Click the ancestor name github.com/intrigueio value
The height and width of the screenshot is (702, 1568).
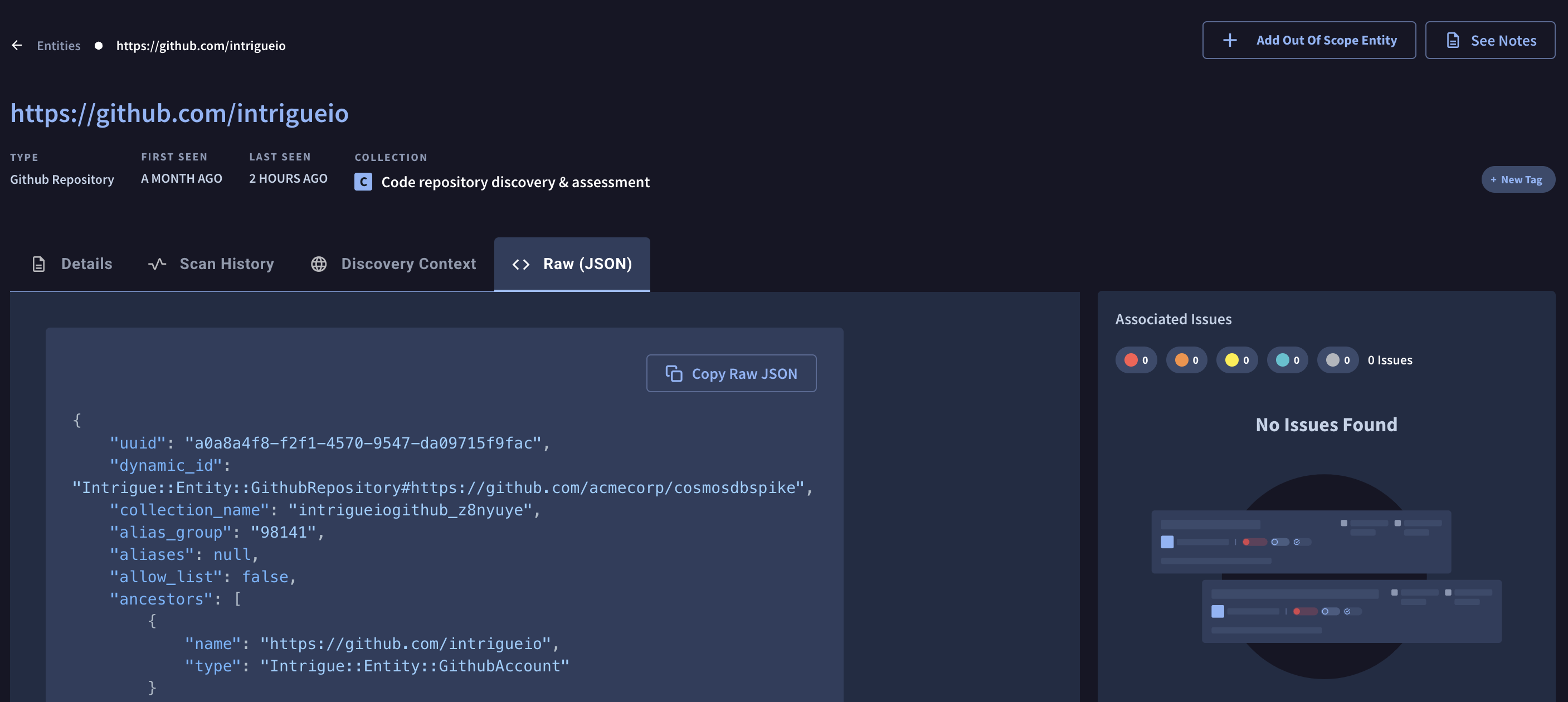tap(406, 644)
